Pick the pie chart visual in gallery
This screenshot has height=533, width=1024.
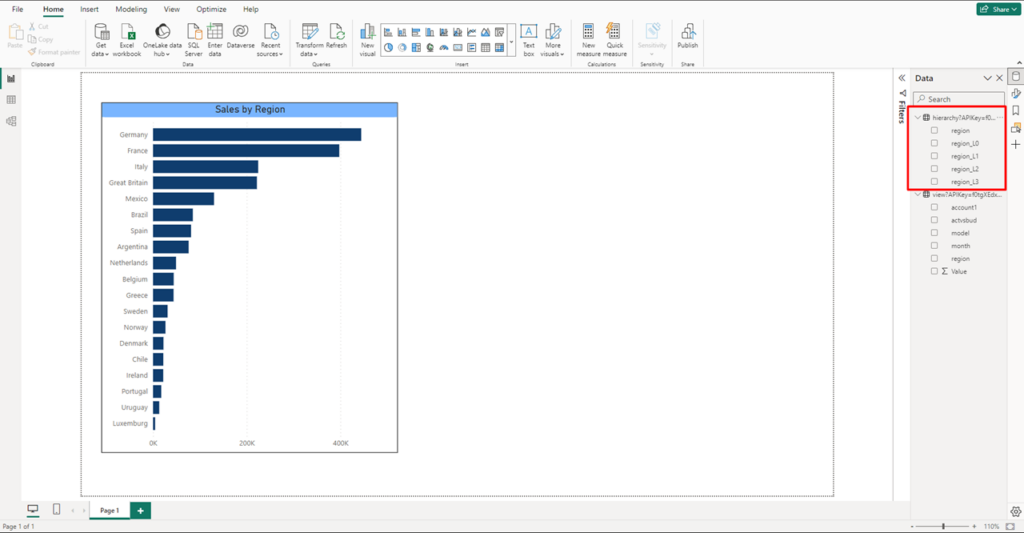[x=388, y=48]
